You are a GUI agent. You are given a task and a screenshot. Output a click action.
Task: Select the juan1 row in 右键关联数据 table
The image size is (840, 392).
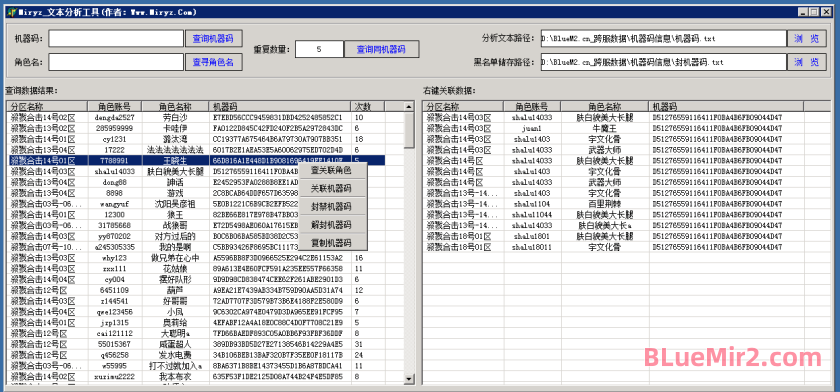pos(613,128)
